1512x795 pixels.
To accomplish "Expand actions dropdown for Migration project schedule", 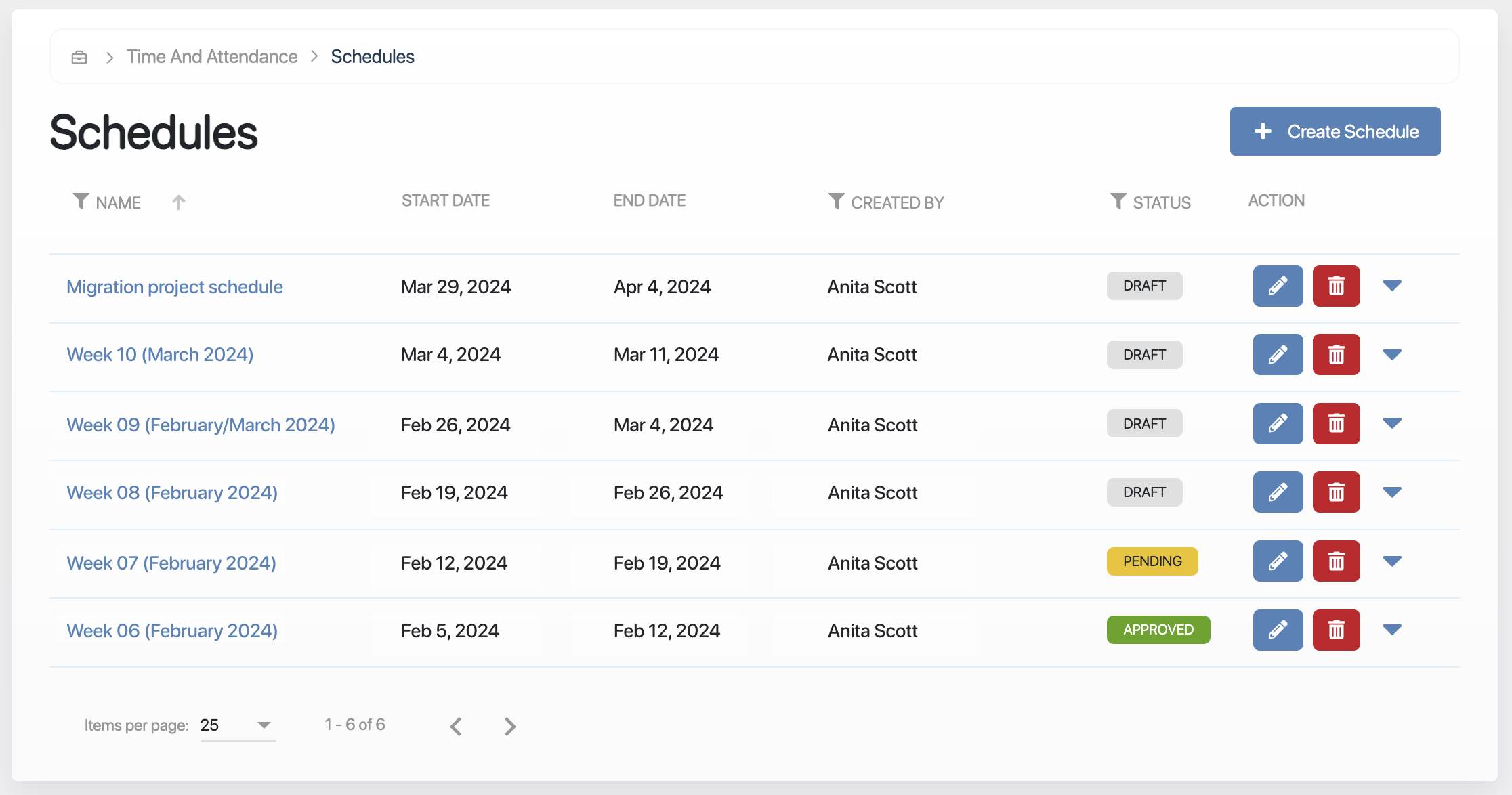I will pyautogui.click(x=1392, y=286).
